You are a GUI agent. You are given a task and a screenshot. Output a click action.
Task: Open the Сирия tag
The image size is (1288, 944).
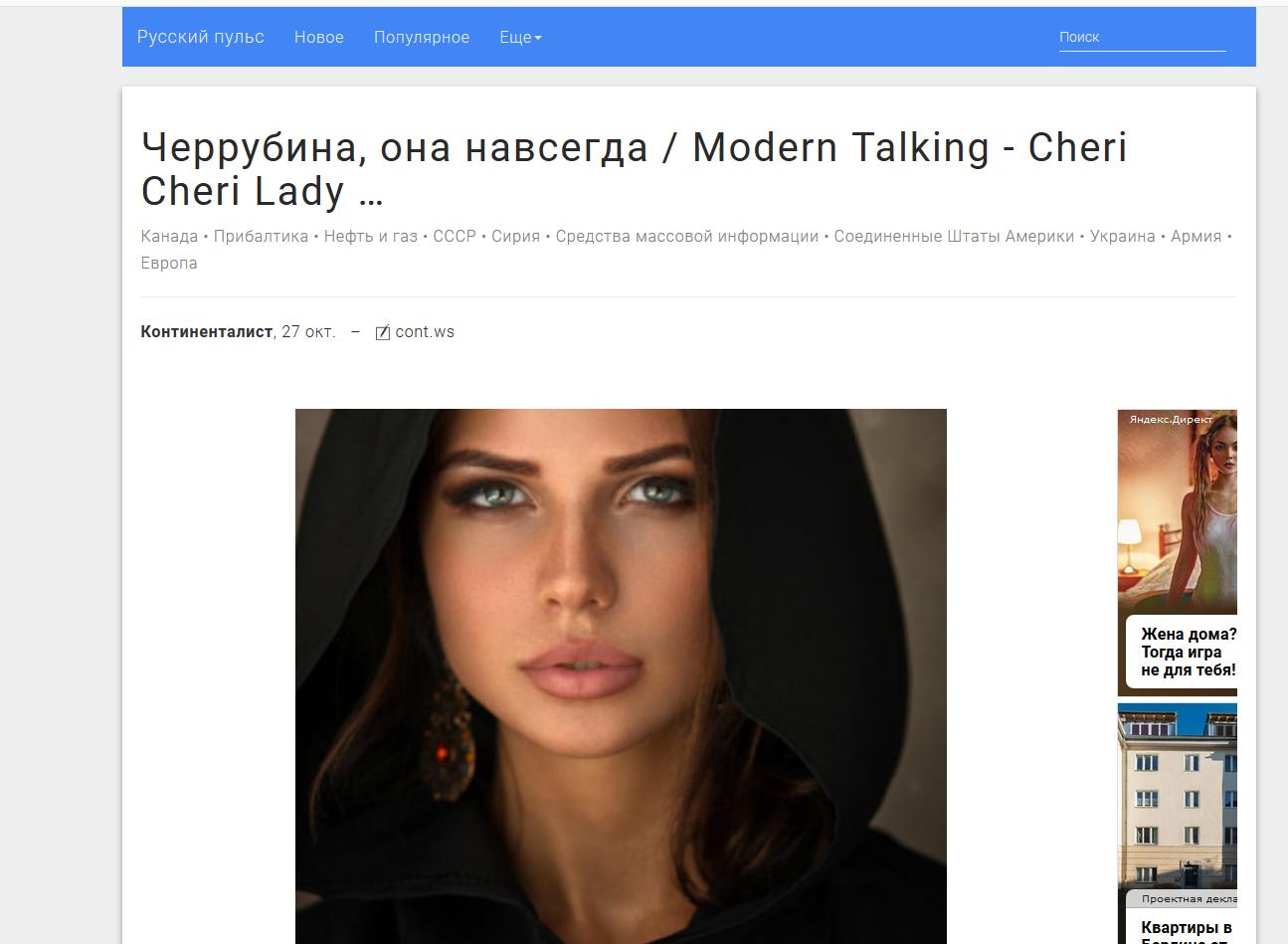(x=515, y=236)
